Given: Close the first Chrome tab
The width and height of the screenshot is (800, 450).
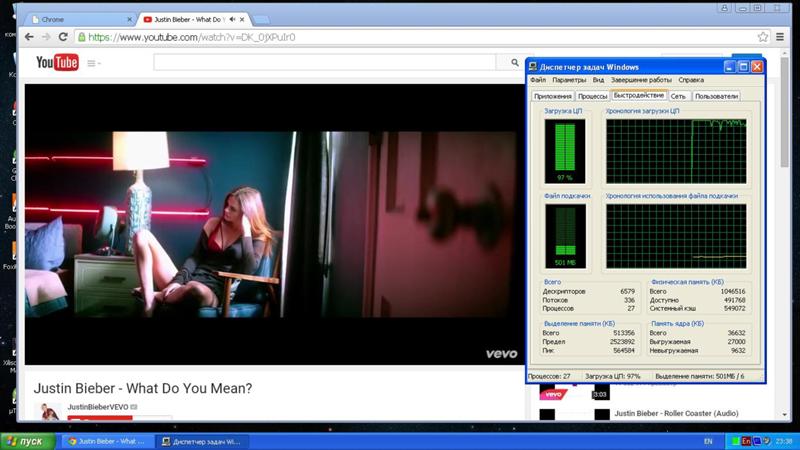Looking at the screenshot, I should 129,19.
